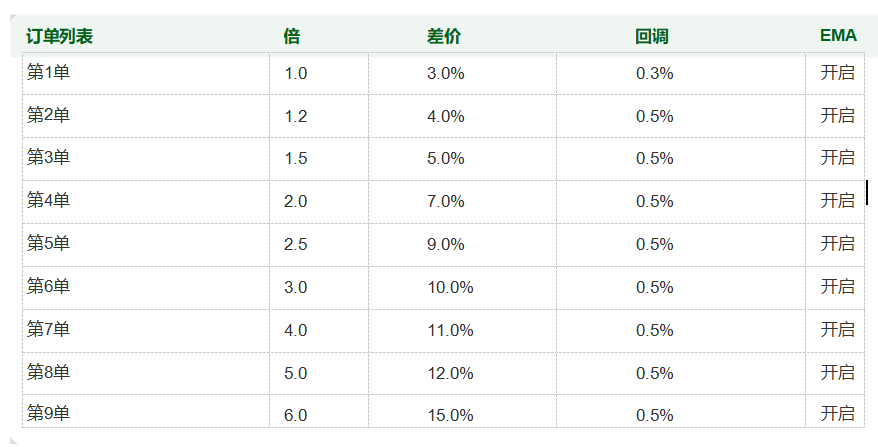Select the EMA column header
The image size is (878, 447).
(838, 36)
